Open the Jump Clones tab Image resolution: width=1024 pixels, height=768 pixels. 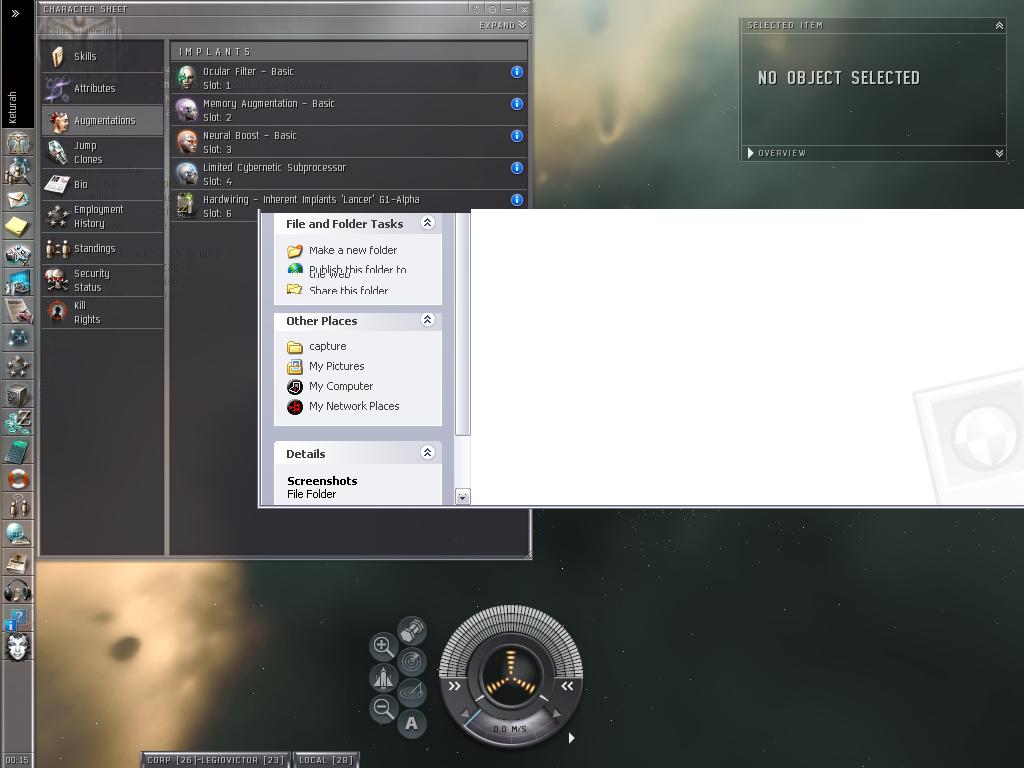coord(103,152)
